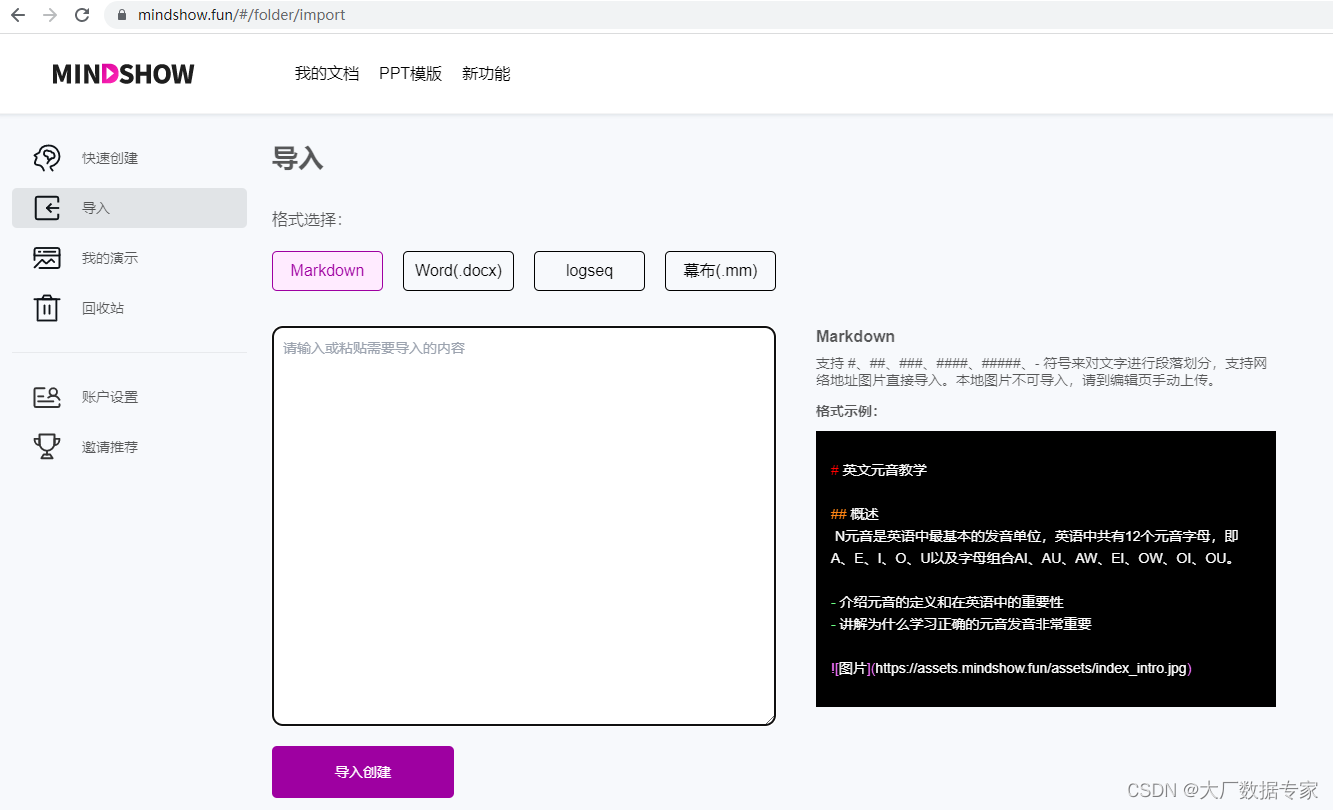Click the '## 概述' example line
The image size is (1333, 810).
click(x=855, y=514)
